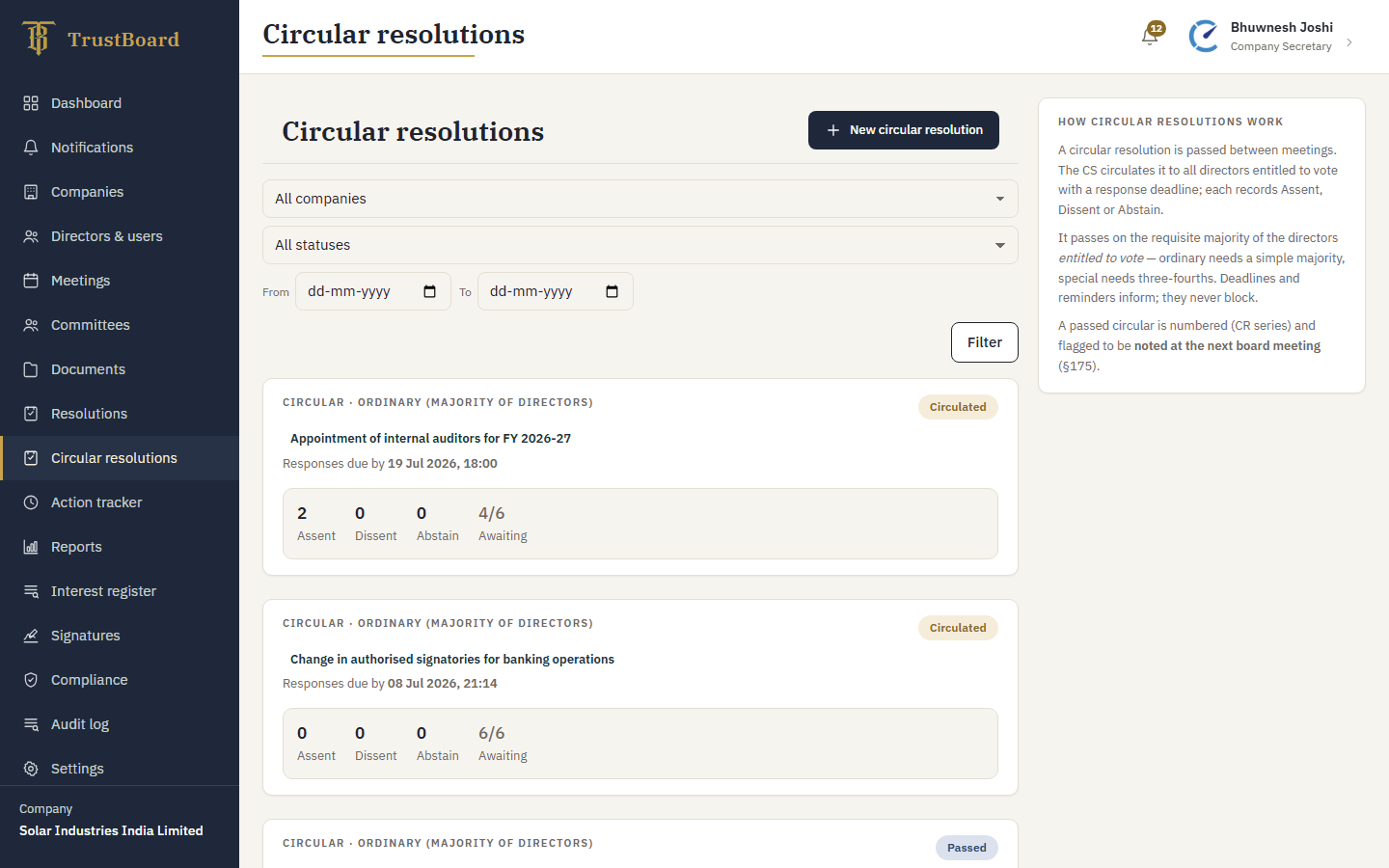Image resolution: width=1389 pixels, height=868 pixels.
Task: Click the Meetings calendar icon
Action: coord(31,281)
